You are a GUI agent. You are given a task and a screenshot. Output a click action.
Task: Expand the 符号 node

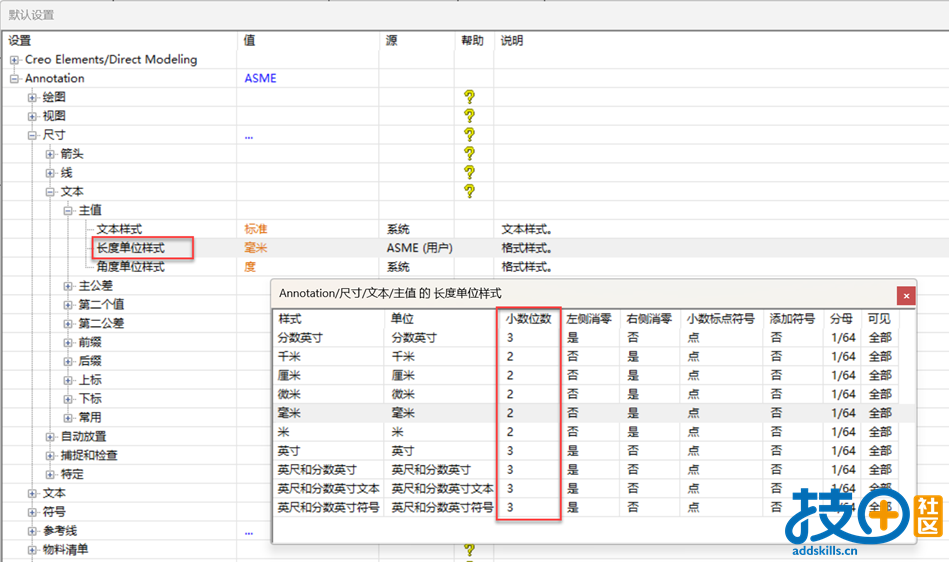(x=32, y=512)
